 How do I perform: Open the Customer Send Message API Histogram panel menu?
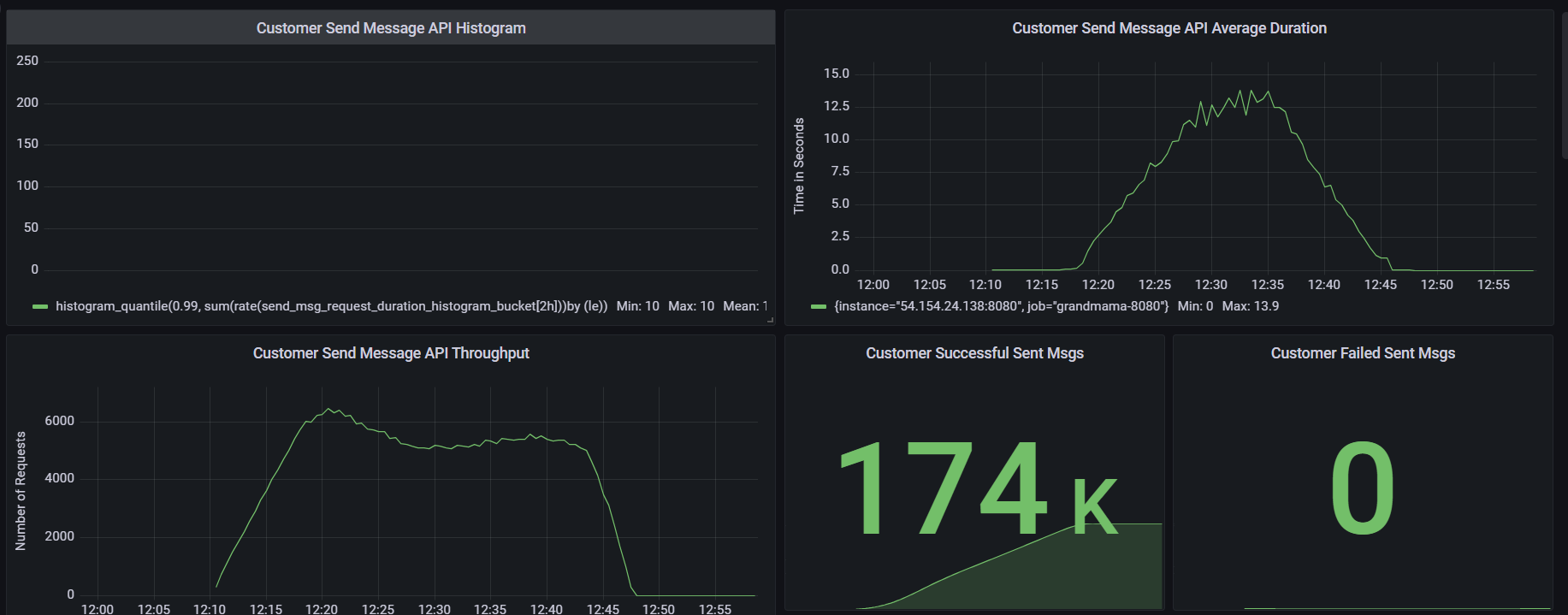(x=391, y=28)
